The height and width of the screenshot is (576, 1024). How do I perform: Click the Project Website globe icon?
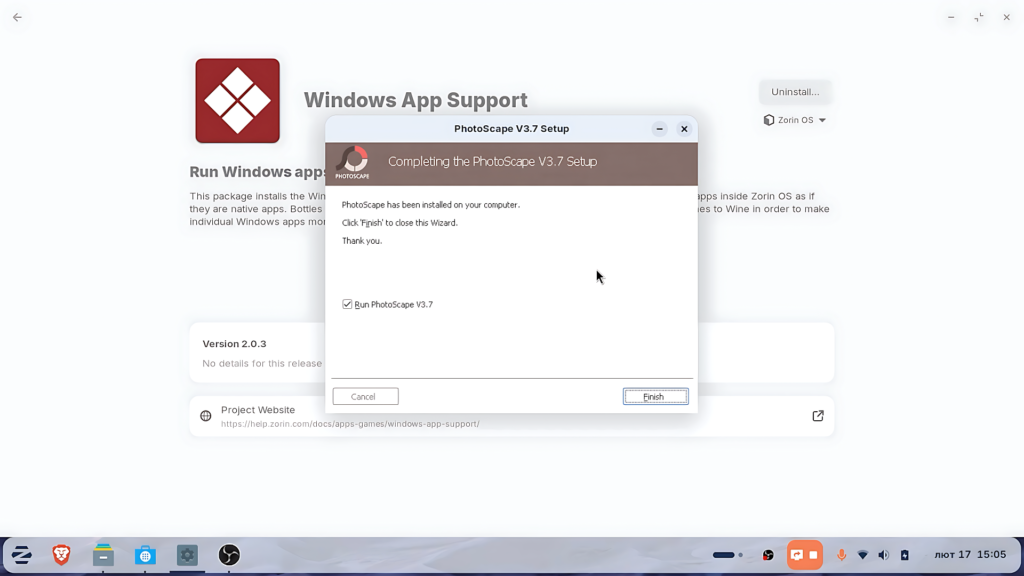coord(206,416)
